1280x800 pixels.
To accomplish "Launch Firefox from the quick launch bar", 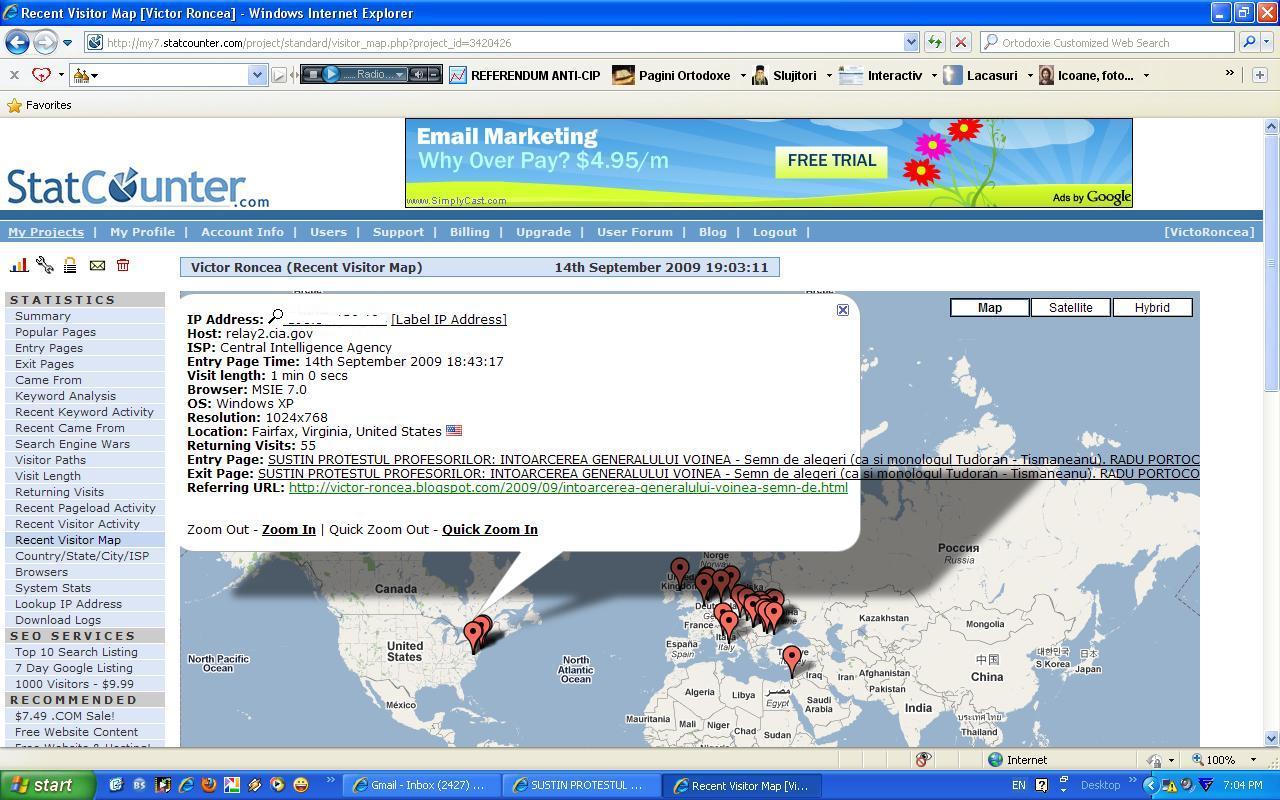I will 209,785.
